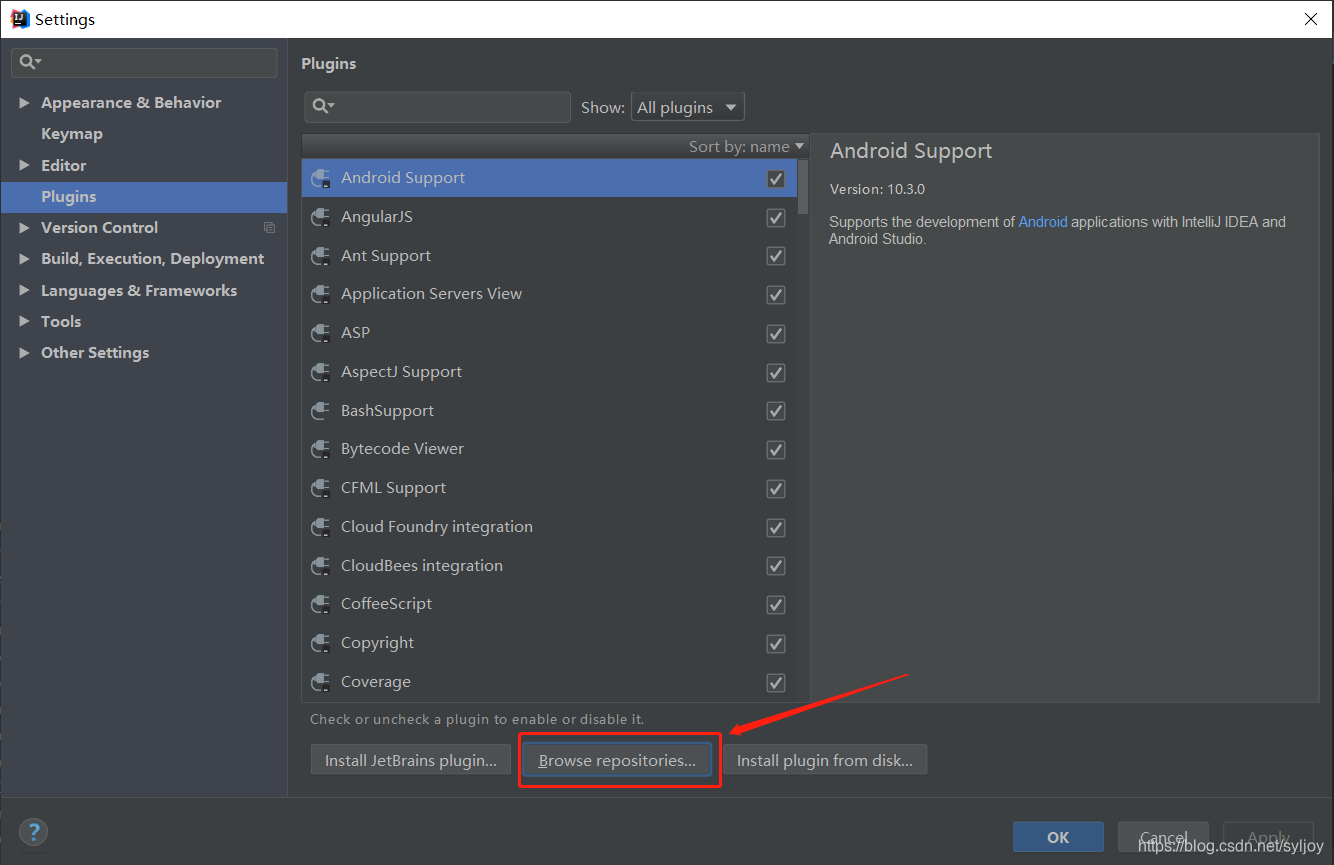Uncheck the ASP plugin checkbox
The image size is (1334, 865).
point(776,333)
